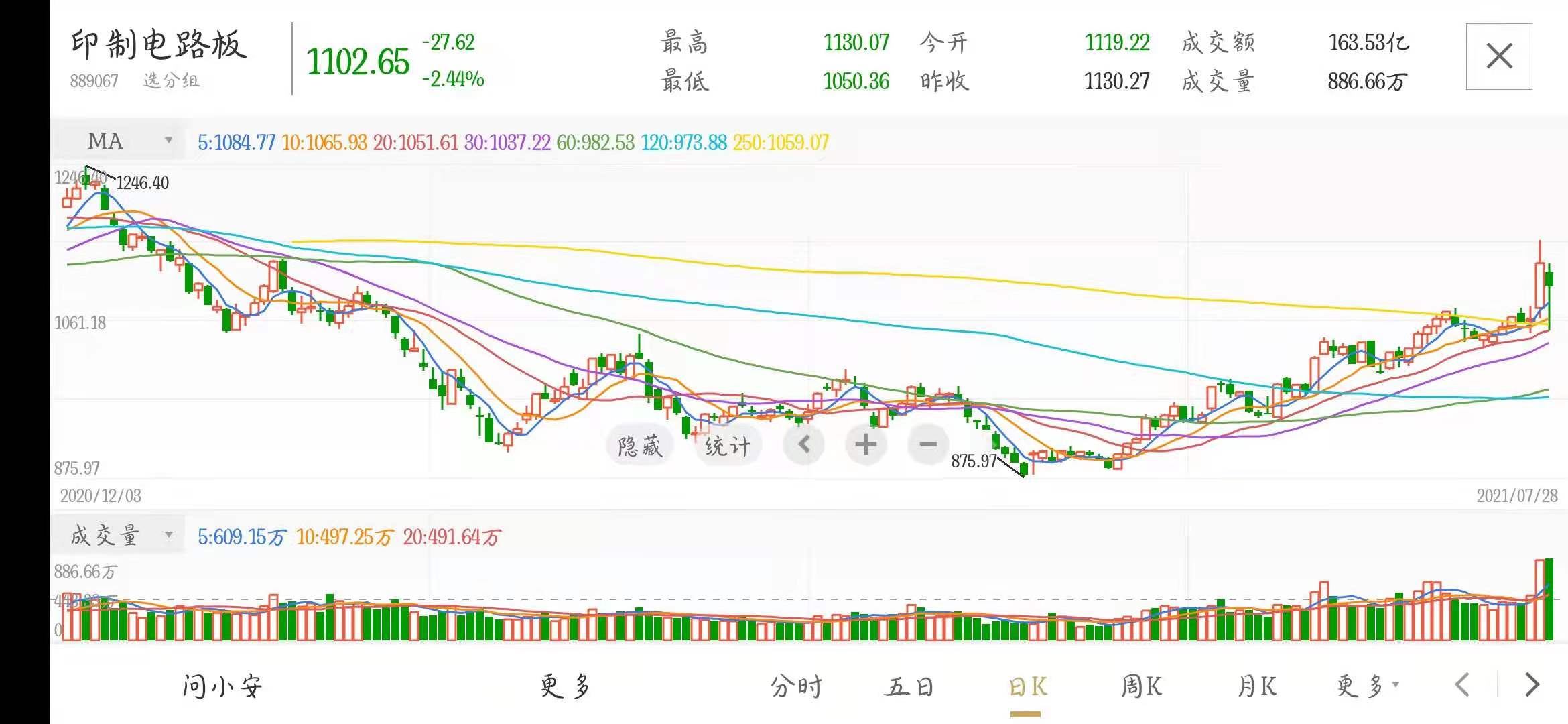Open the 更多 menu beside 问小安
Image resolution: width=1568 pixels, height=724 pixels.
(x=565, y=686)
